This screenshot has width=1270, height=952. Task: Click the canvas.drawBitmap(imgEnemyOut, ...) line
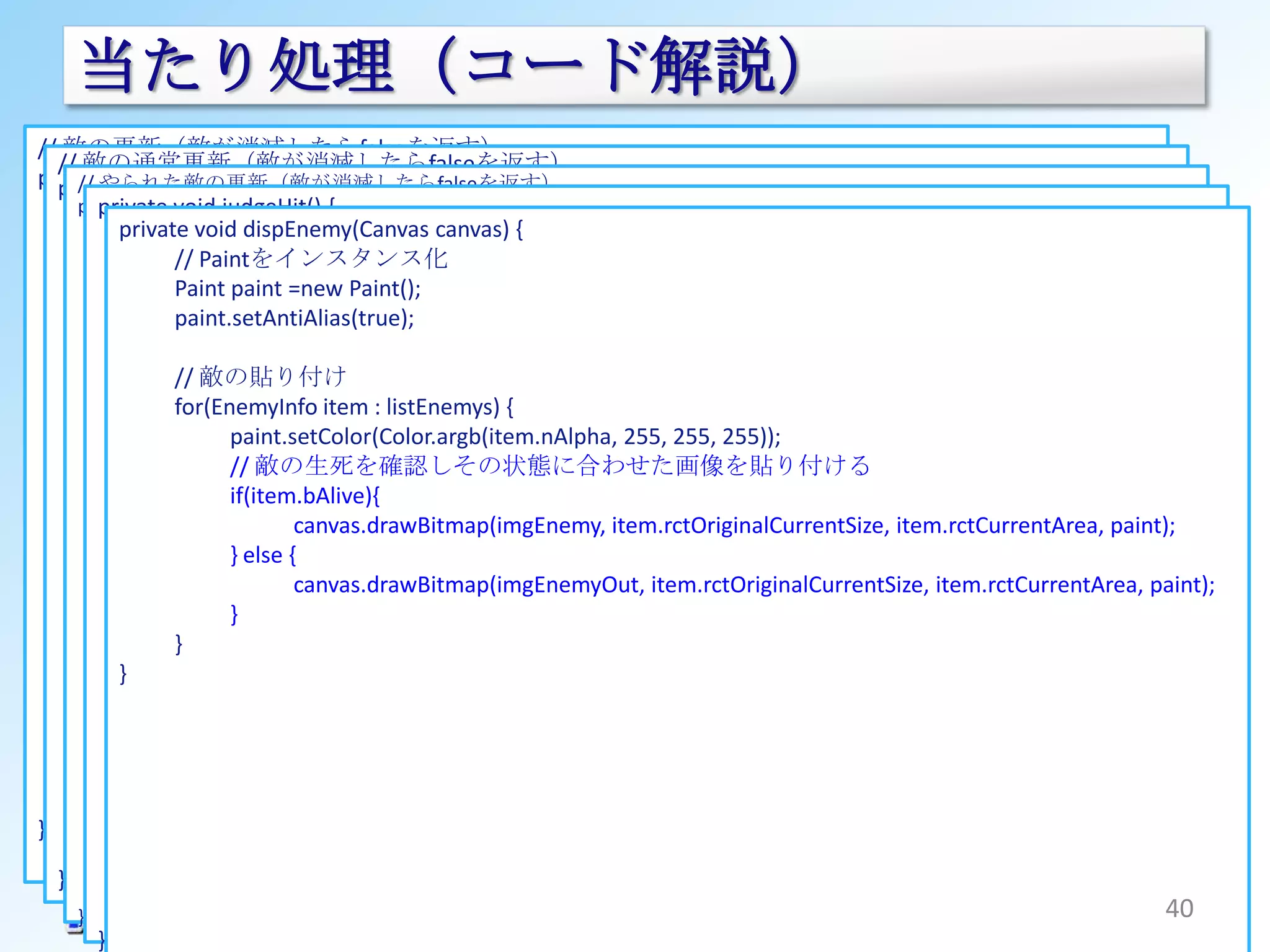coord(754,585)
